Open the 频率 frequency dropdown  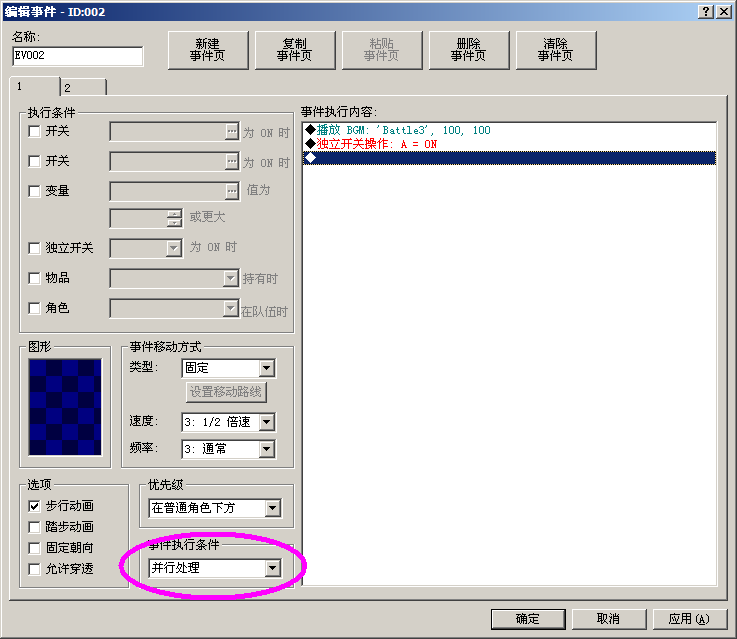click(267, 449)
